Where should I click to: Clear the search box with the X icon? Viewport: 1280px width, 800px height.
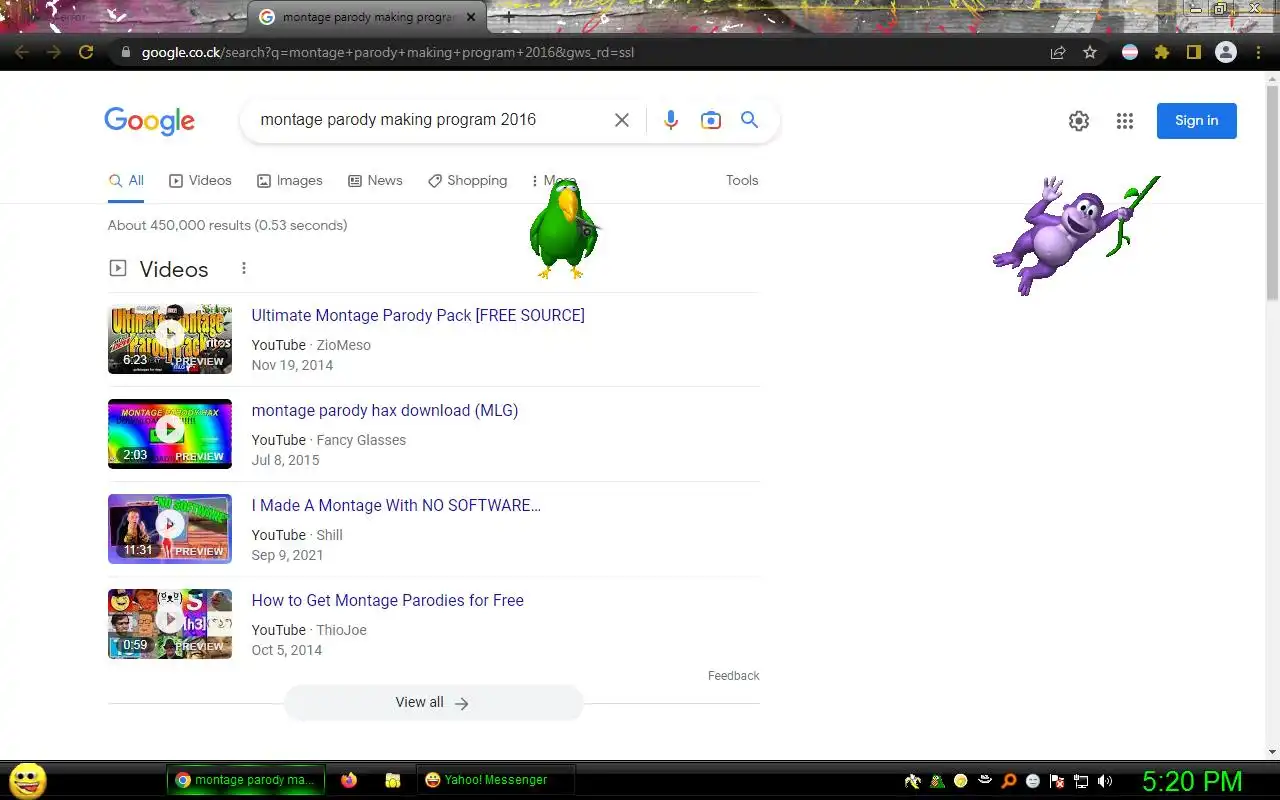621,120
